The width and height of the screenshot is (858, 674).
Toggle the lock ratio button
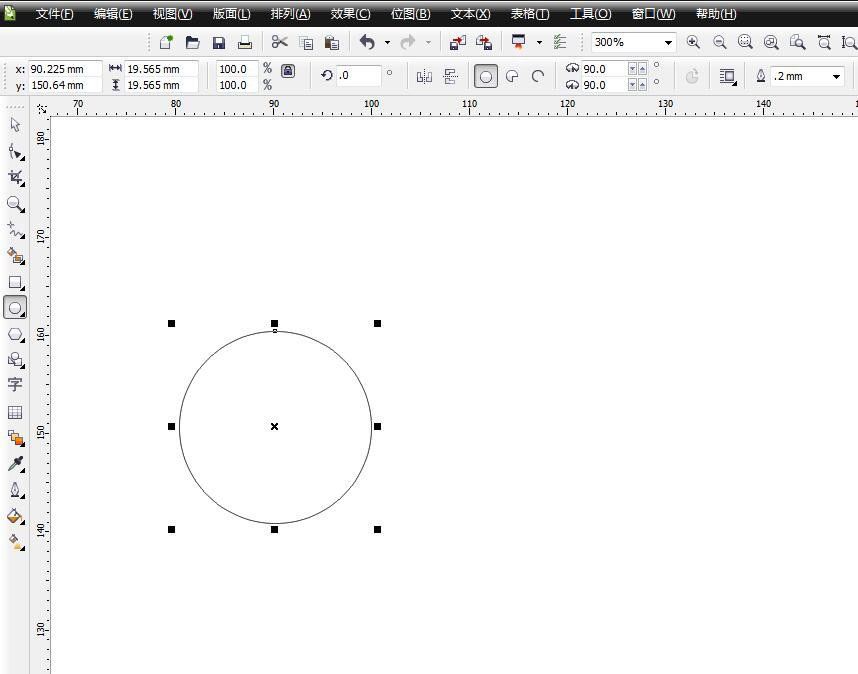tap(288, 71)
